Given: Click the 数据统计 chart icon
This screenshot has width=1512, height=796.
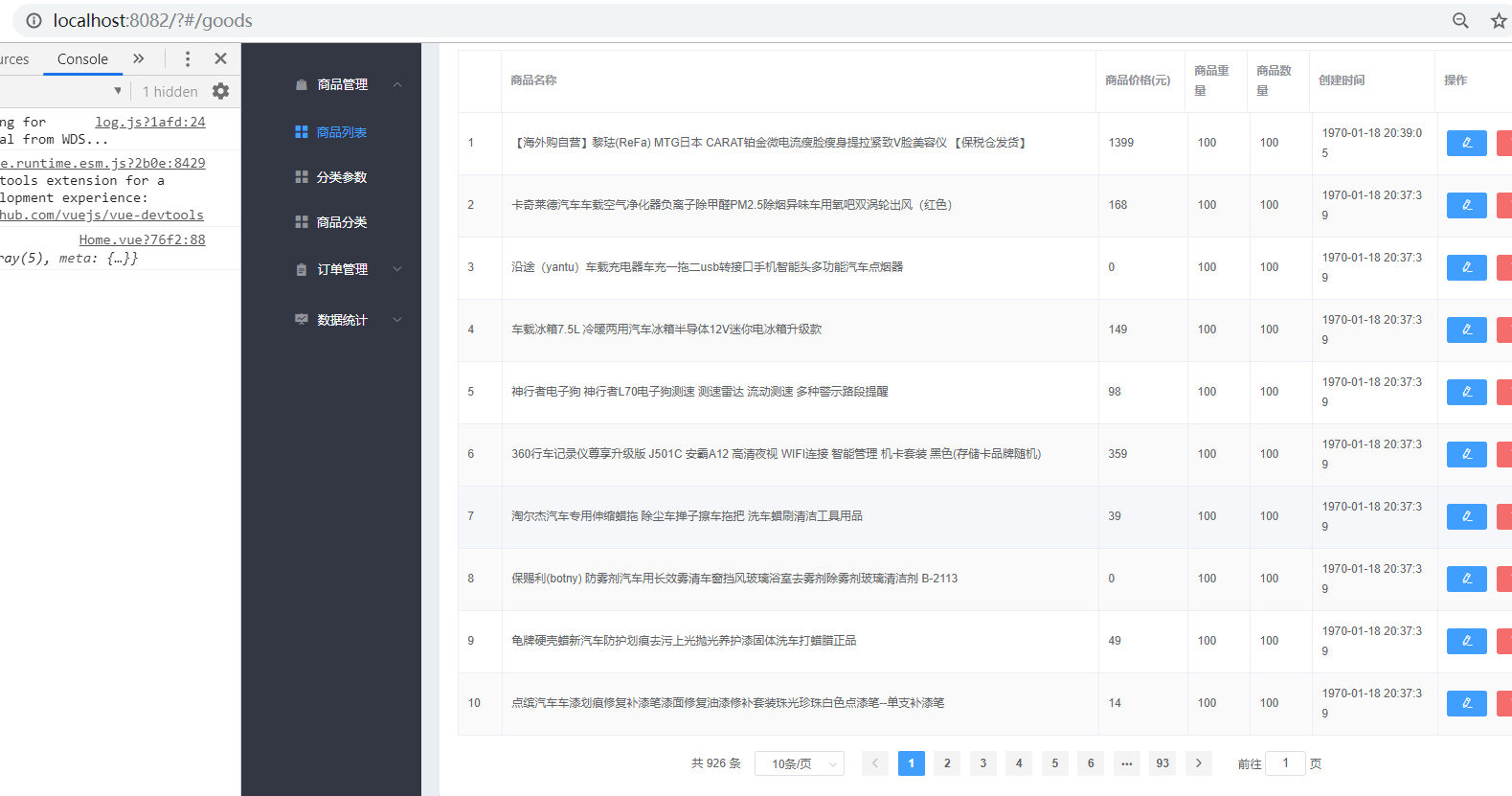Looking at the screenshot, I should pos(302,320).
